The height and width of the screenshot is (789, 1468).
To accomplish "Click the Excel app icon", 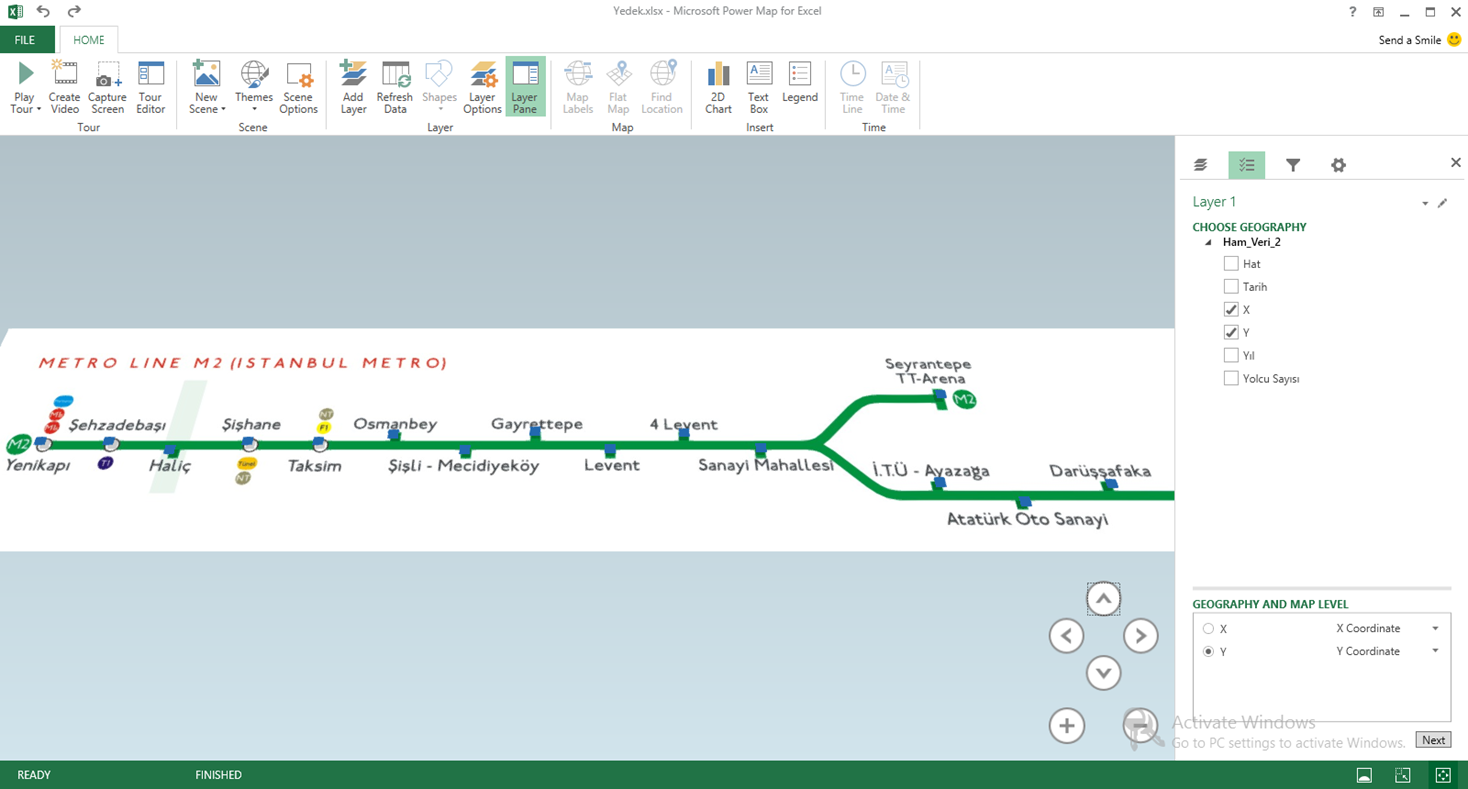I will pos(15,12).
